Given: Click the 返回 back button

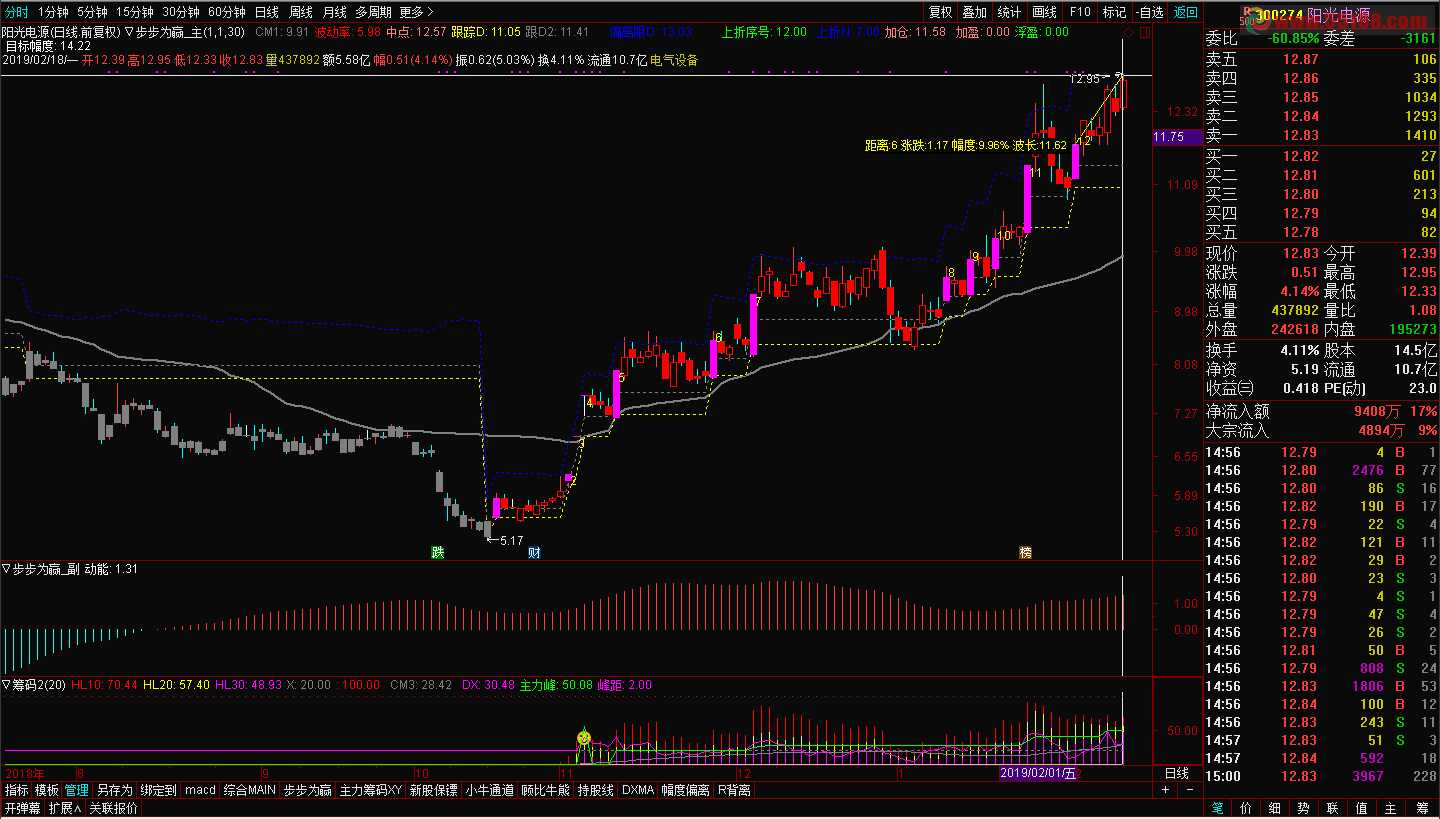Looking at the screenshot, I should pyautogui.click(x=1185, y=12).
